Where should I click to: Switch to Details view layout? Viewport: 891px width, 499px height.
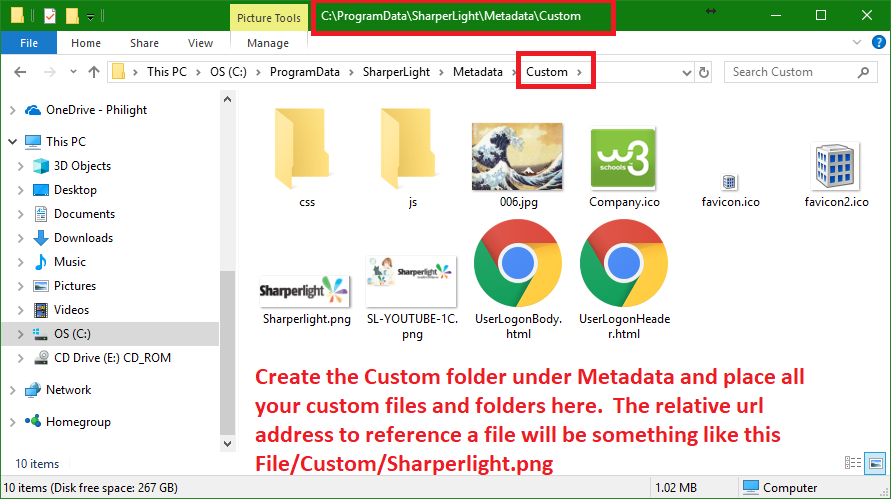click(x=852, y=463)
